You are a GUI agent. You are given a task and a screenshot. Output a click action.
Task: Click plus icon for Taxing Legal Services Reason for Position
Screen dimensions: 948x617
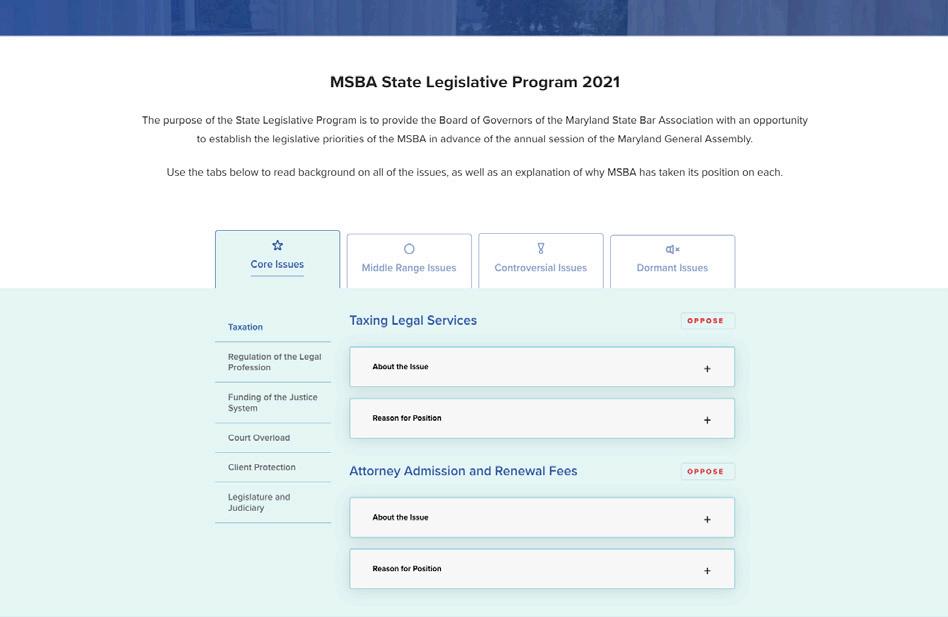(707, 420)
